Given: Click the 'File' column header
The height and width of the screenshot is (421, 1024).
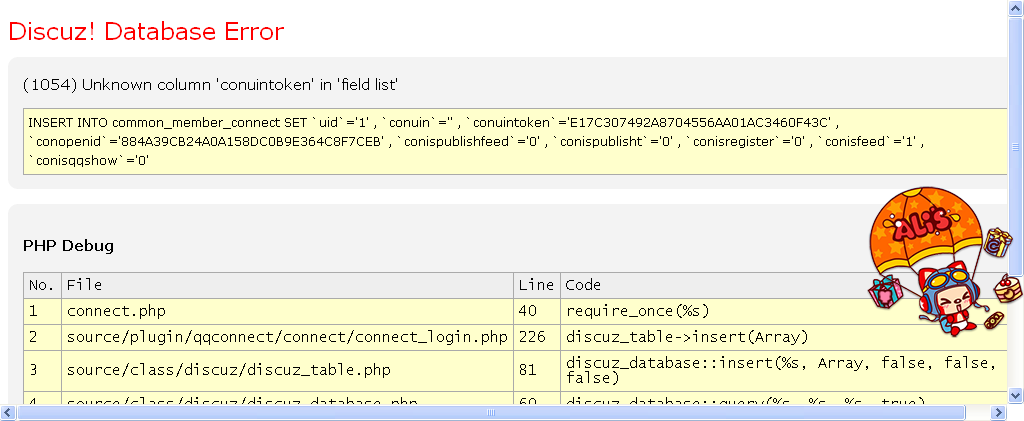Looking at the screenshot, I should pyautogui.click(x=85, y=285).
